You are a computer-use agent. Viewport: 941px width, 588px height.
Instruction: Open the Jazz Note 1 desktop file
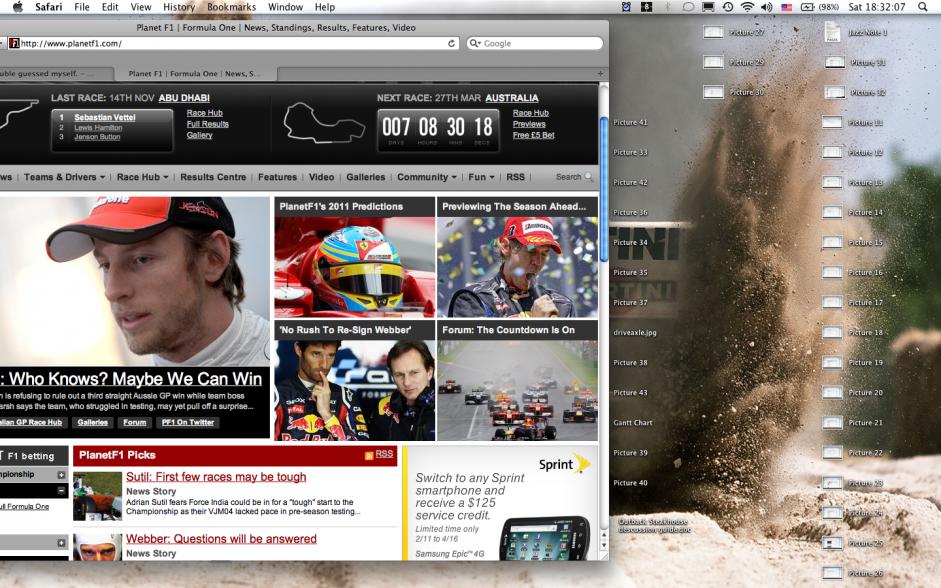(831, 32)
